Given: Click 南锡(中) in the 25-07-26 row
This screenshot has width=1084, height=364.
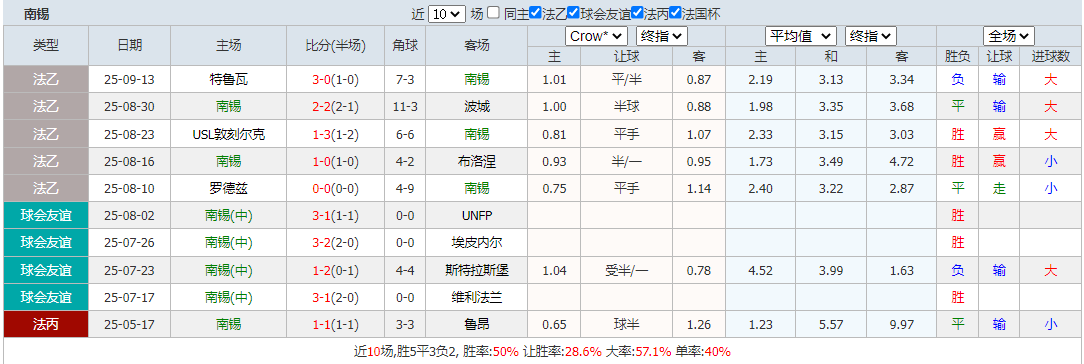Looking at the screenshot, I should 229,242.
